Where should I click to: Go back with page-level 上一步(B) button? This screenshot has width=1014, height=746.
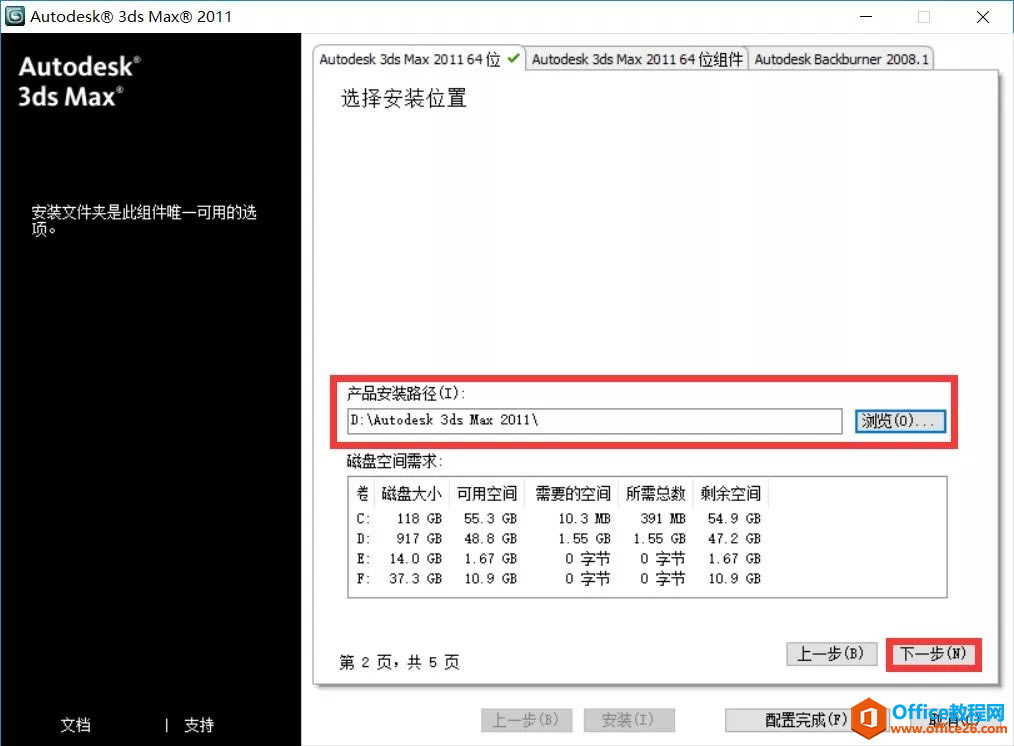click(831, 654)
